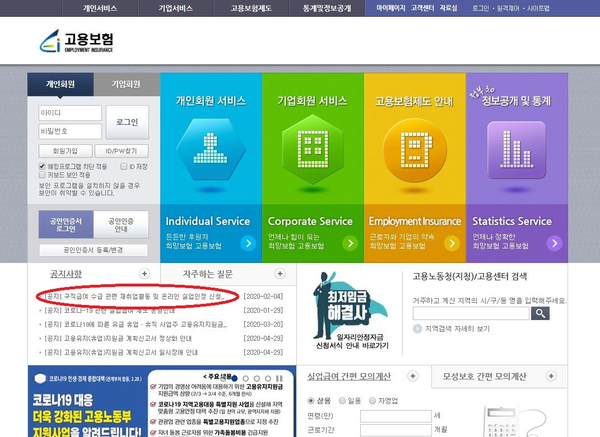600x437 pixels.
Task: Expand 공지사항 with the plus button
Action: coord(144,274)
